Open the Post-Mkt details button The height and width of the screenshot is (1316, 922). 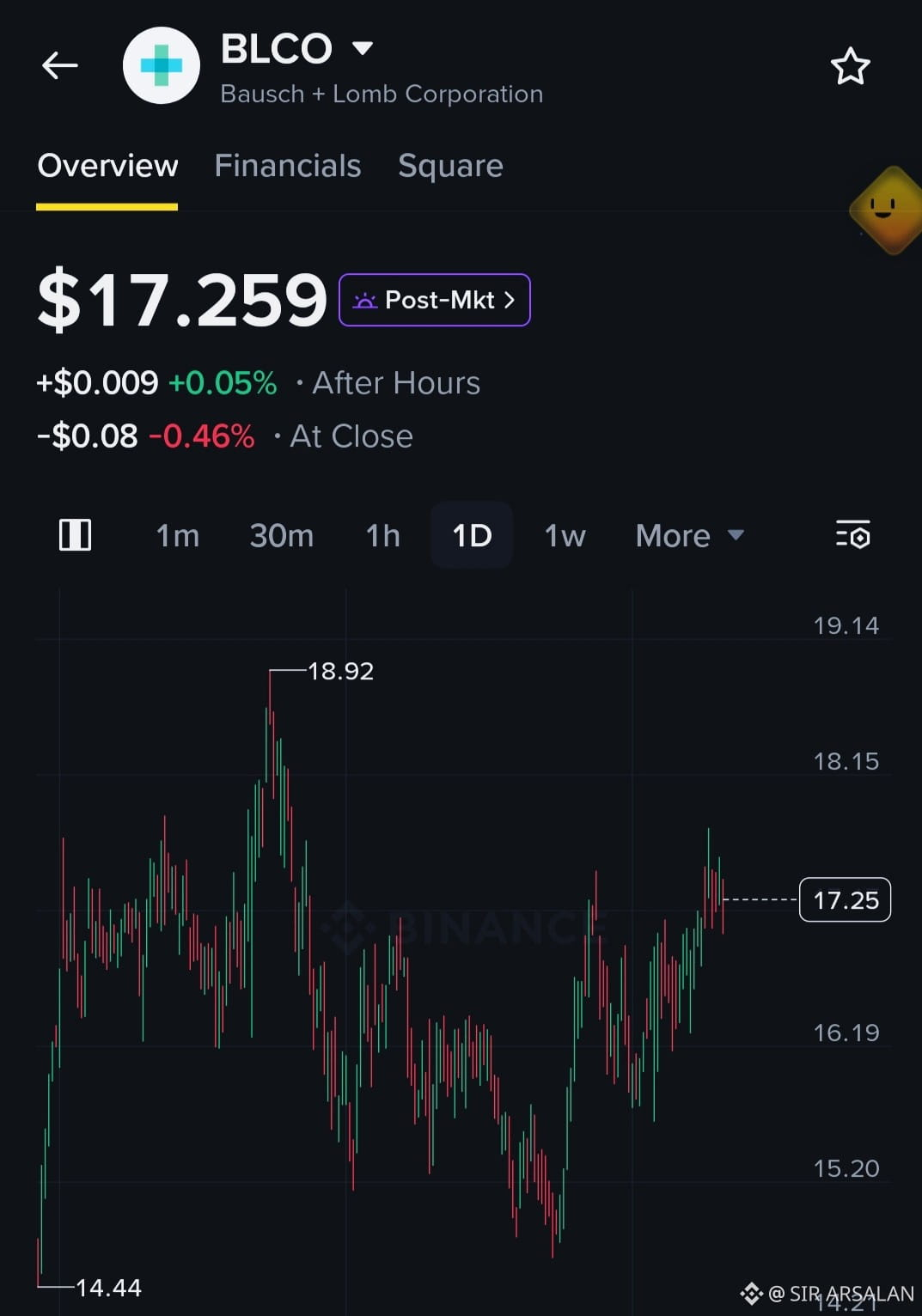pyautogui.click(x=435, y=300)
